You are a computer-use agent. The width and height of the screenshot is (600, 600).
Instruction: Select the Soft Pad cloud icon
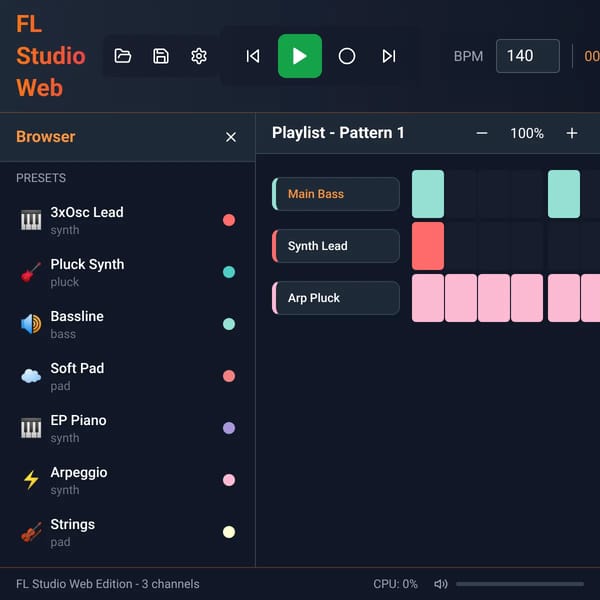[31, 376]
